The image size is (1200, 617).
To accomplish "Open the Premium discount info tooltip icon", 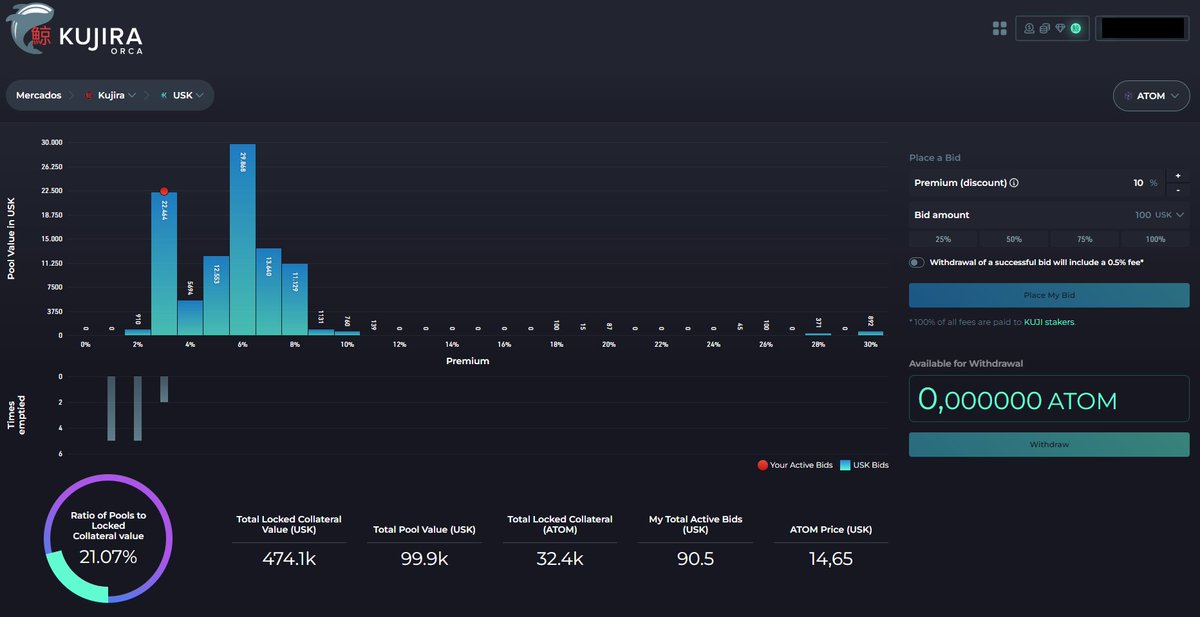I will tap(1014, 182).
